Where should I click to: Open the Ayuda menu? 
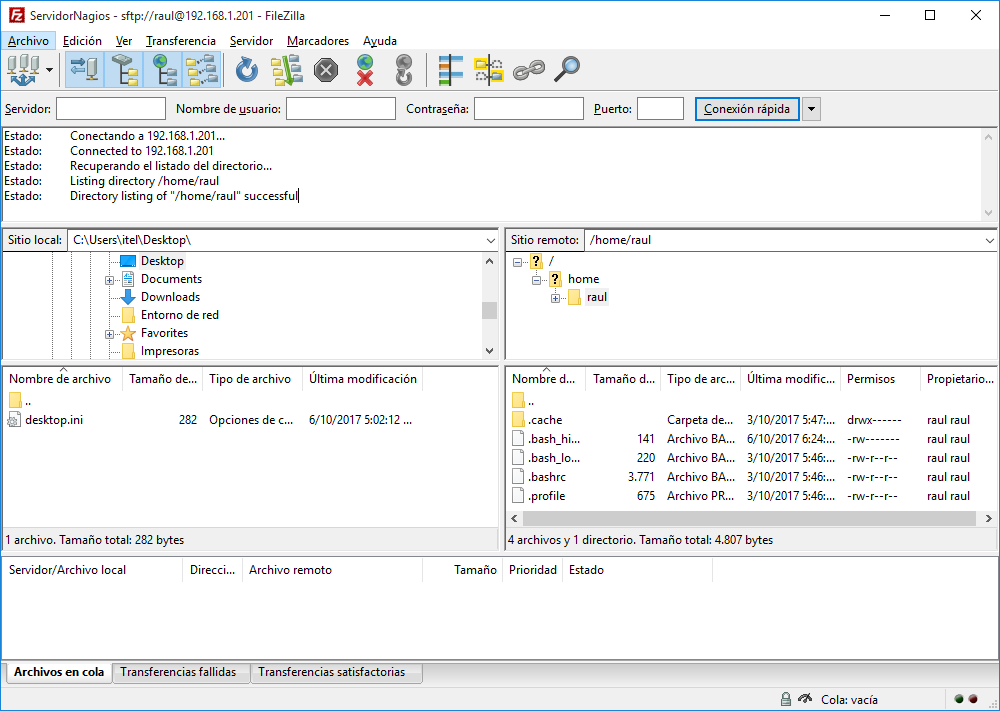tap(380, 41)
